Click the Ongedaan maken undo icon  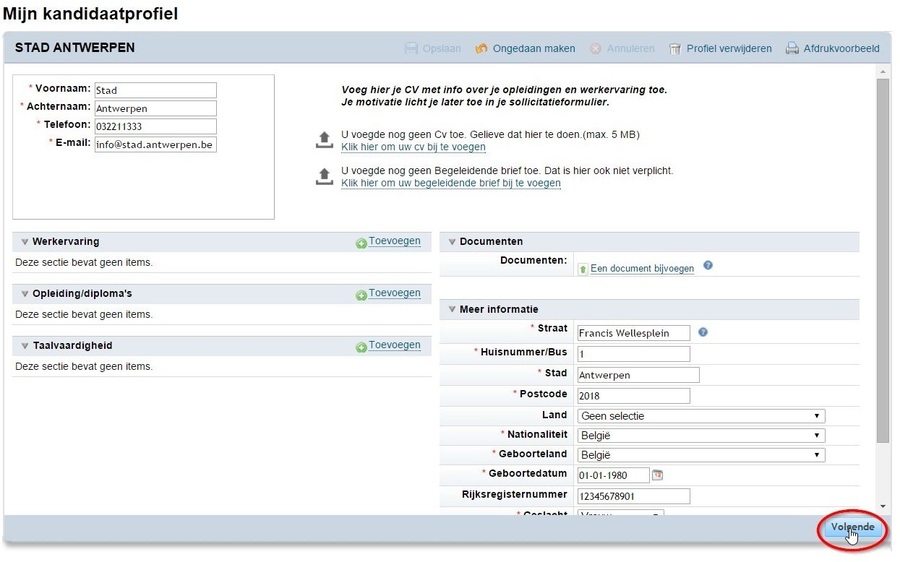[481, 48]
